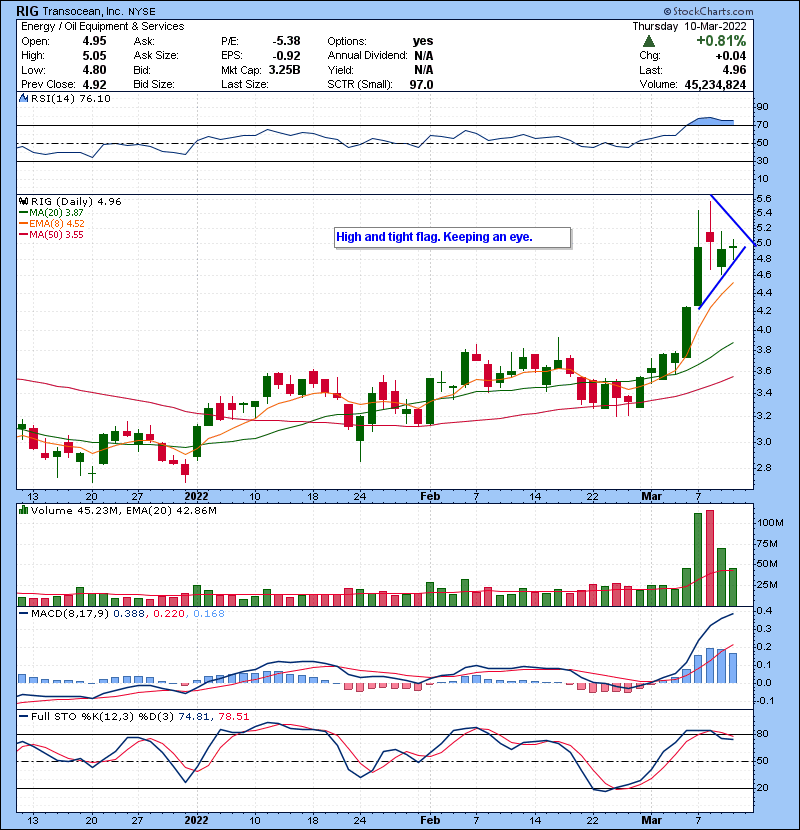Click the Chg value +0.04
Screen dimensions: 800x830
click(731, 56)
